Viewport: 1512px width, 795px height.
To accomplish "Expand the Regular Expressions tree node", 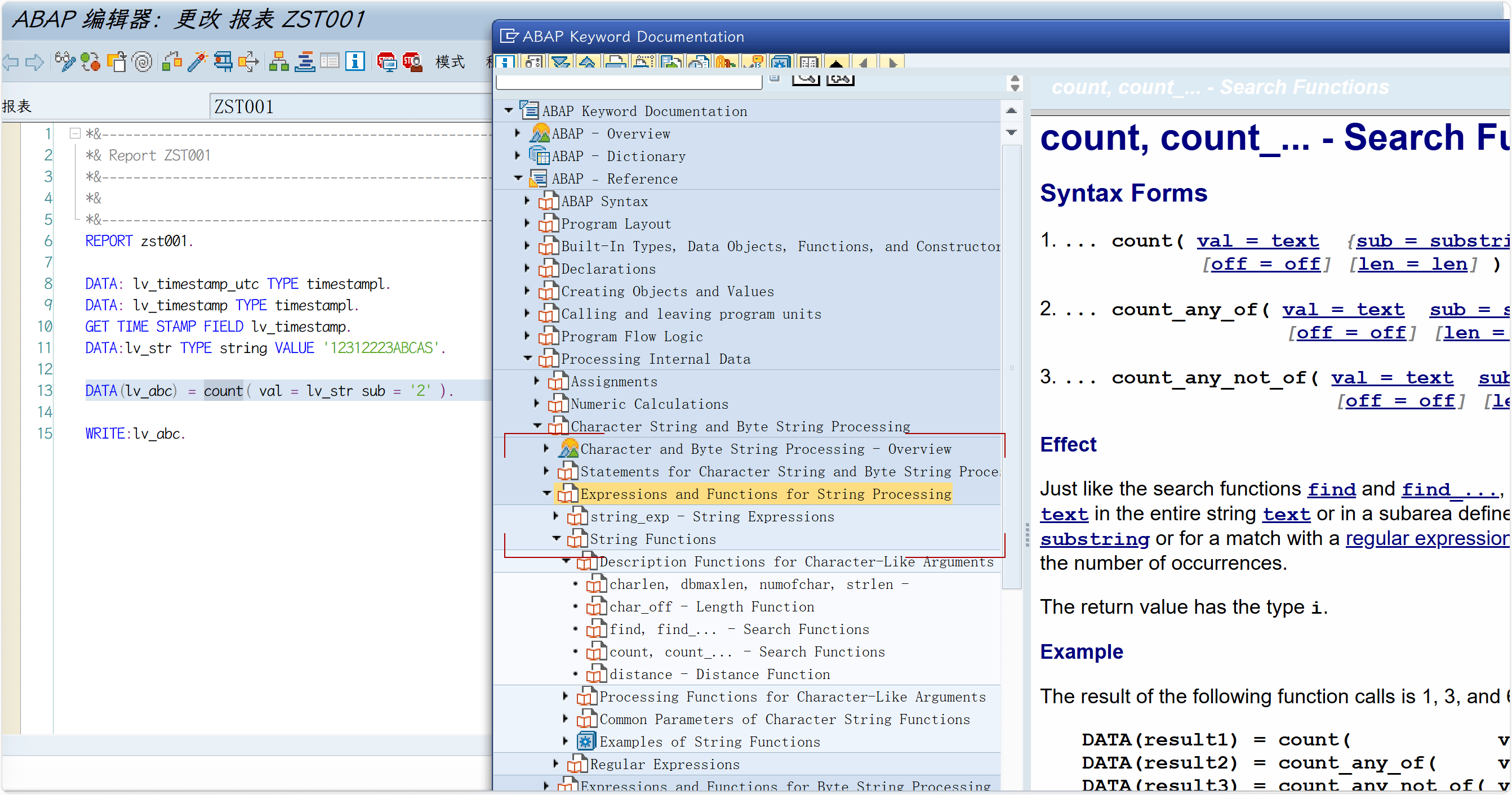I will tap(556, 764).
